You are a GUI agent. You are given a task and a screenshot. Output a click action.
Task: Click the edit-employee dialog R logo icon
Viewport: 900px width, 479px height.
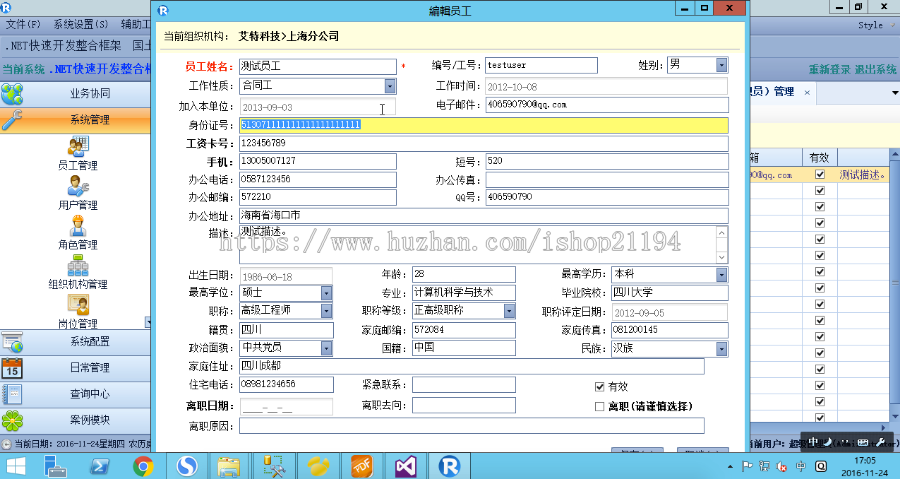pyautogui.click(x=163, y=10)
